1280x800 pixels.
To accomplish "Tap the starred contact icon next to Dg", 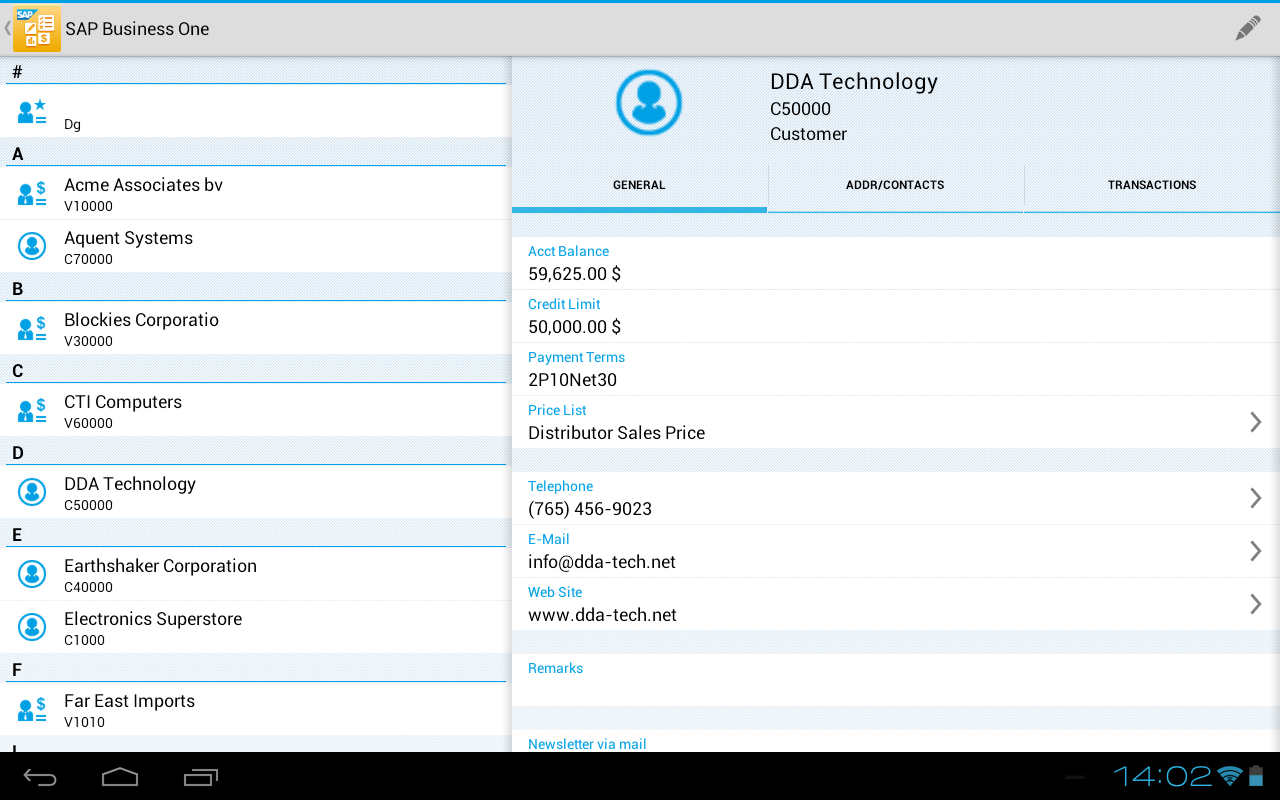I will pyautogui.click(x=31, y=110).
